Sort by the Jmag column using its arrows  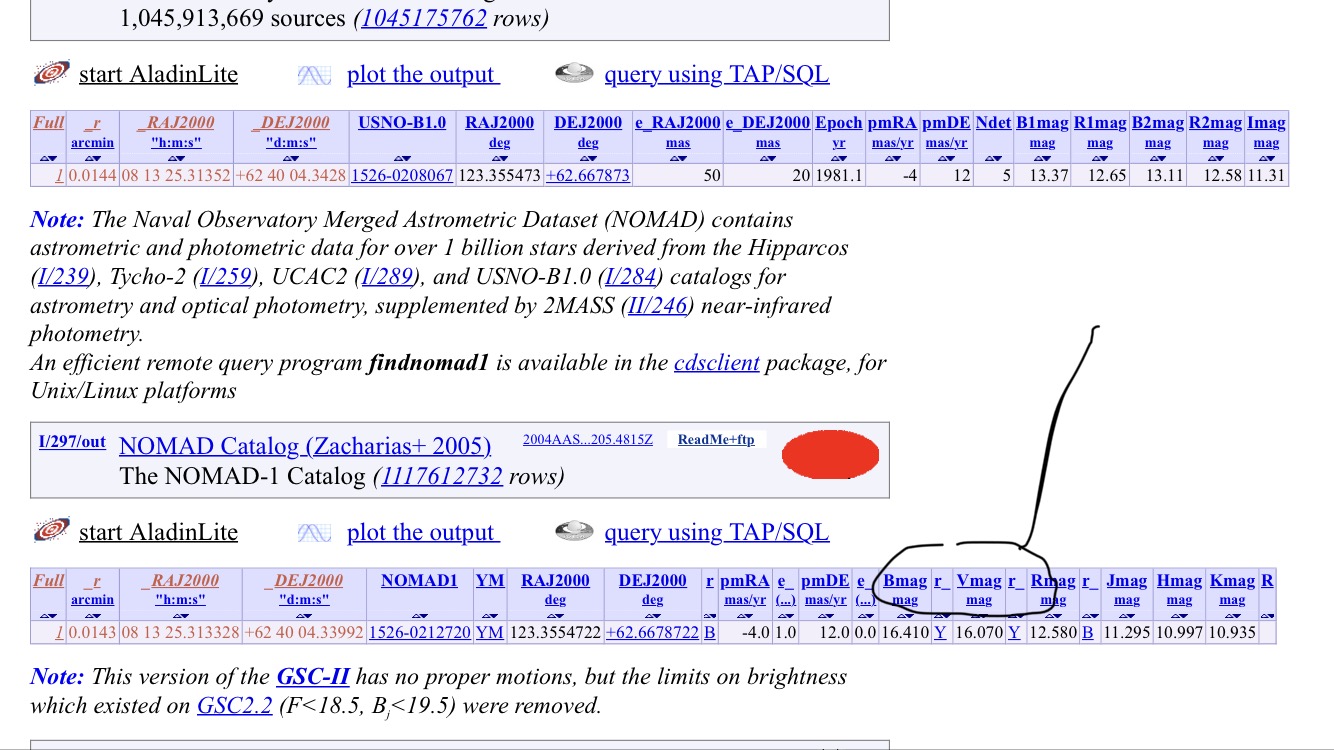pos(1126,616)
